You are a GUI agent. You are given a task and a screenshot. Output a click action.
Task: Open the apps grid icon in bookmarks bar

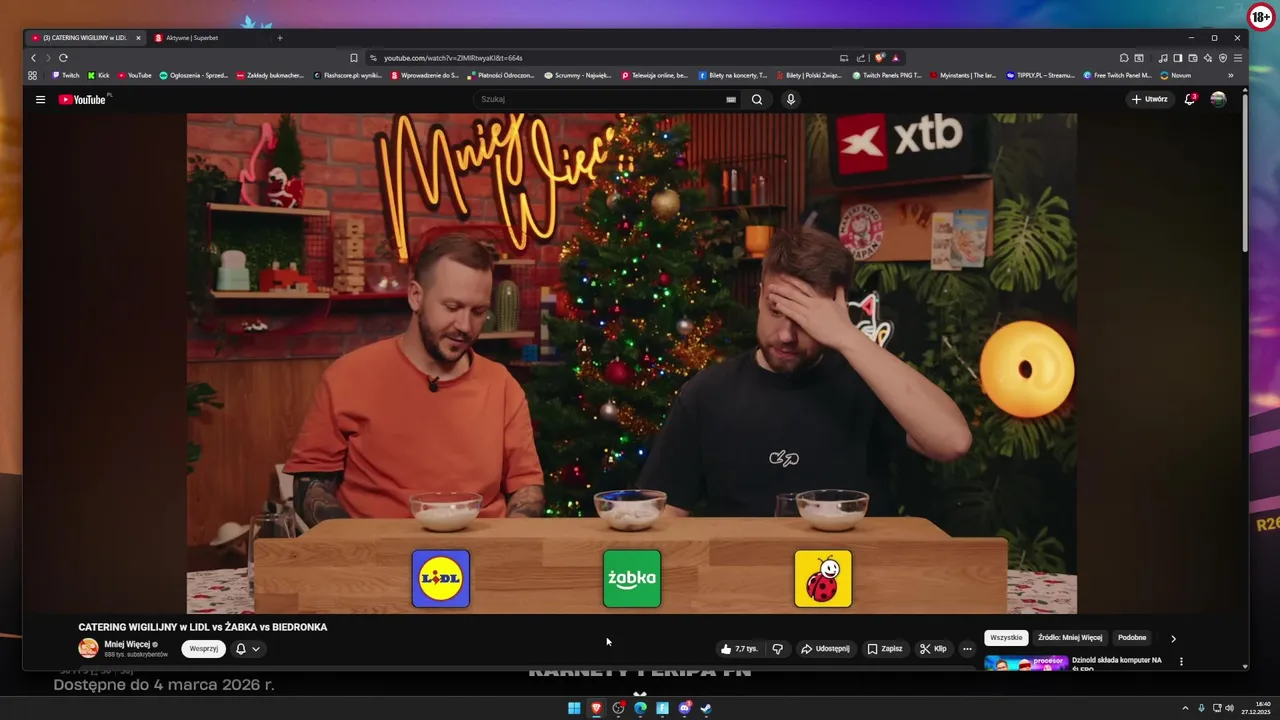coord(33,75)
